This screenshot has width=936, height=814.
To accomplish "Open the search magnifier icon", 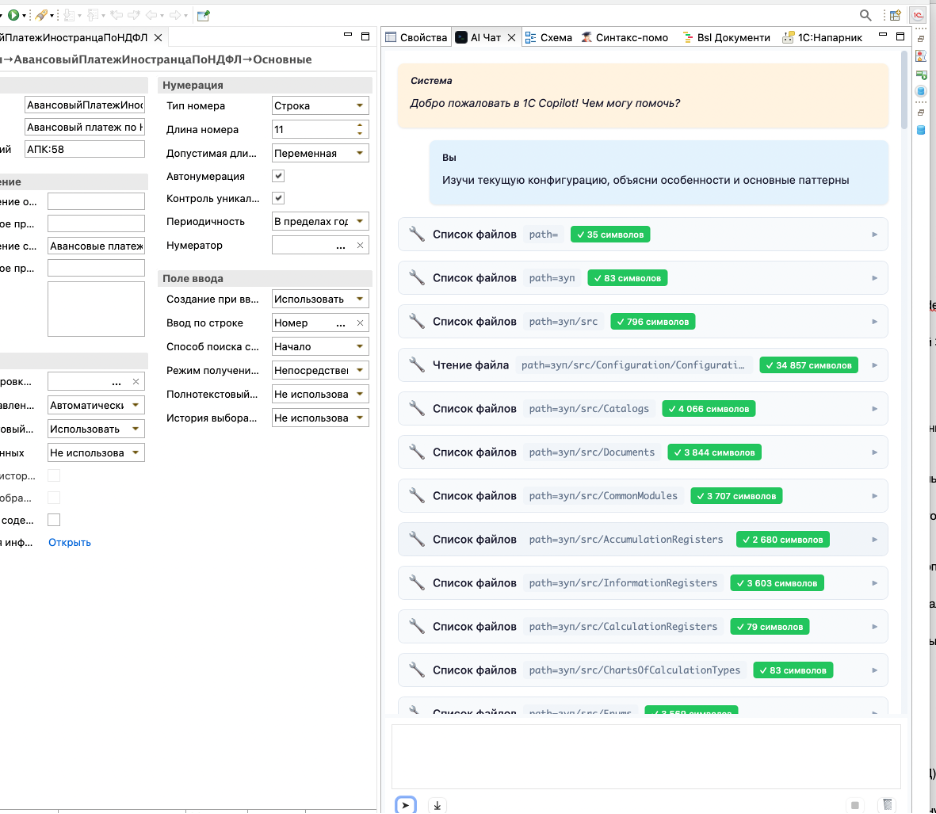I will click(865, 16).
